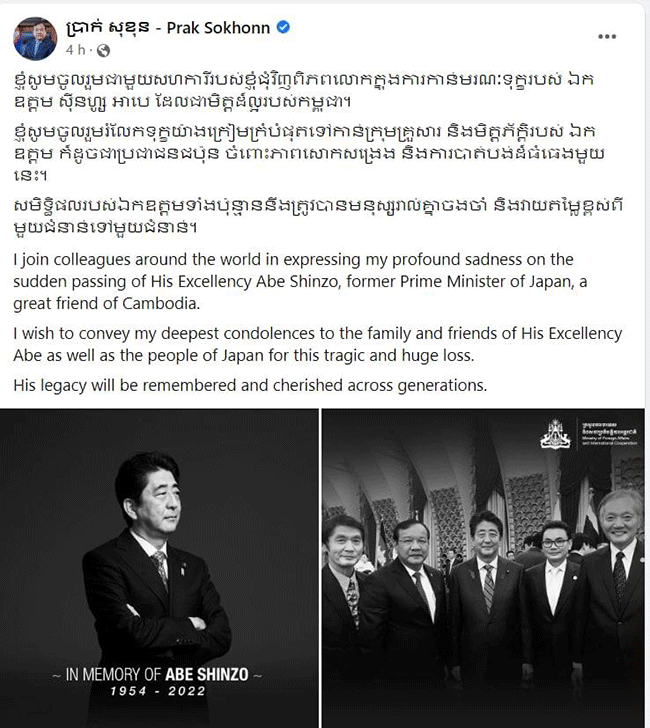Click the I wish to convey condolences paragraph
The width and height of the screenshot is (650, 728).
coord(318,344)
